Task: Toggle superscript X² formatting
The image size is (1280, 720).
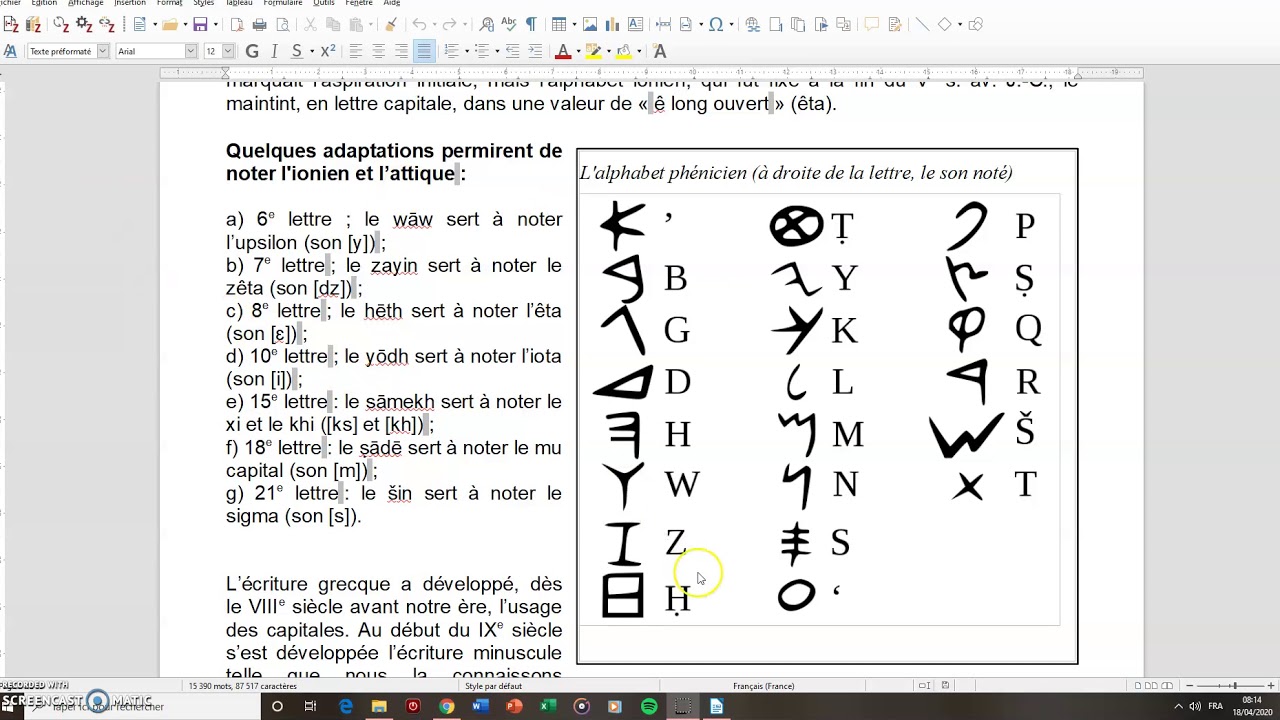Action: 327,51
